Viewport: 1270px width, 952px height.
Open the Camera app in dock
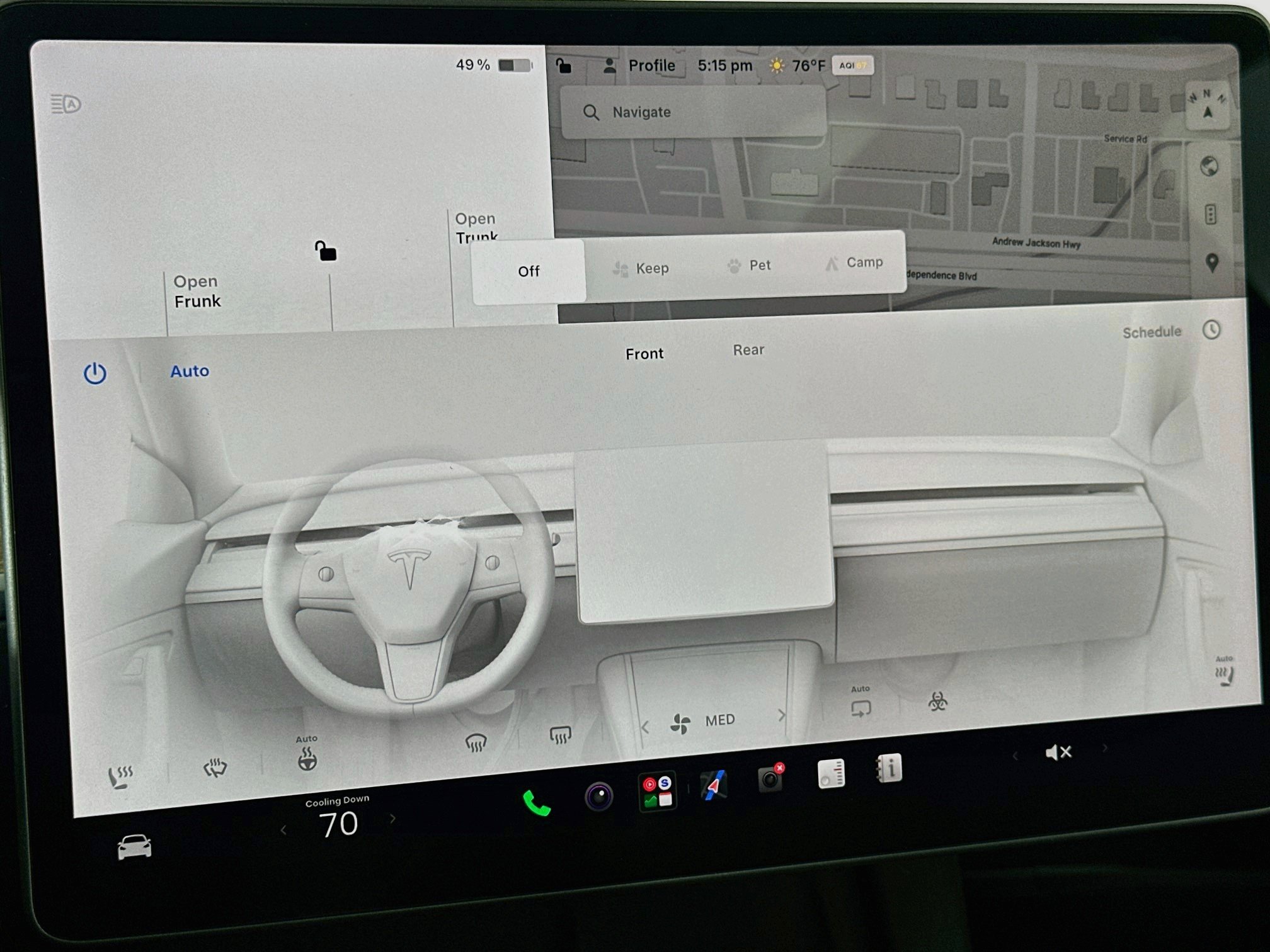click(598, 796)
